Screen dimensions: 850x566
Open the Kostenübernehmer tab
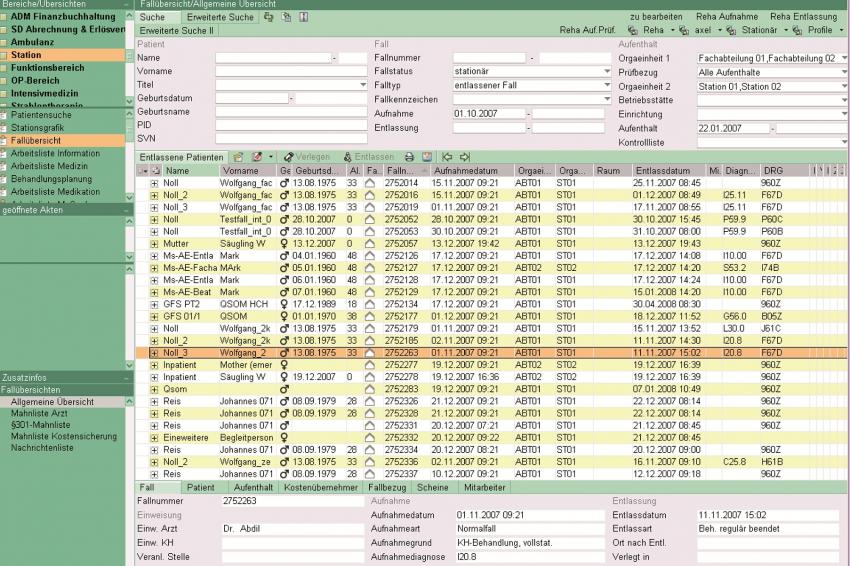321,487
